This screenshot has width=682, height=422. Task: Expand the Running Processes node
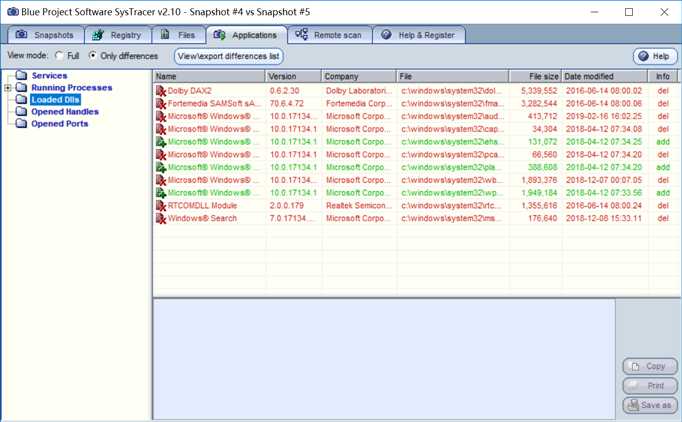[x=7, y=88]
